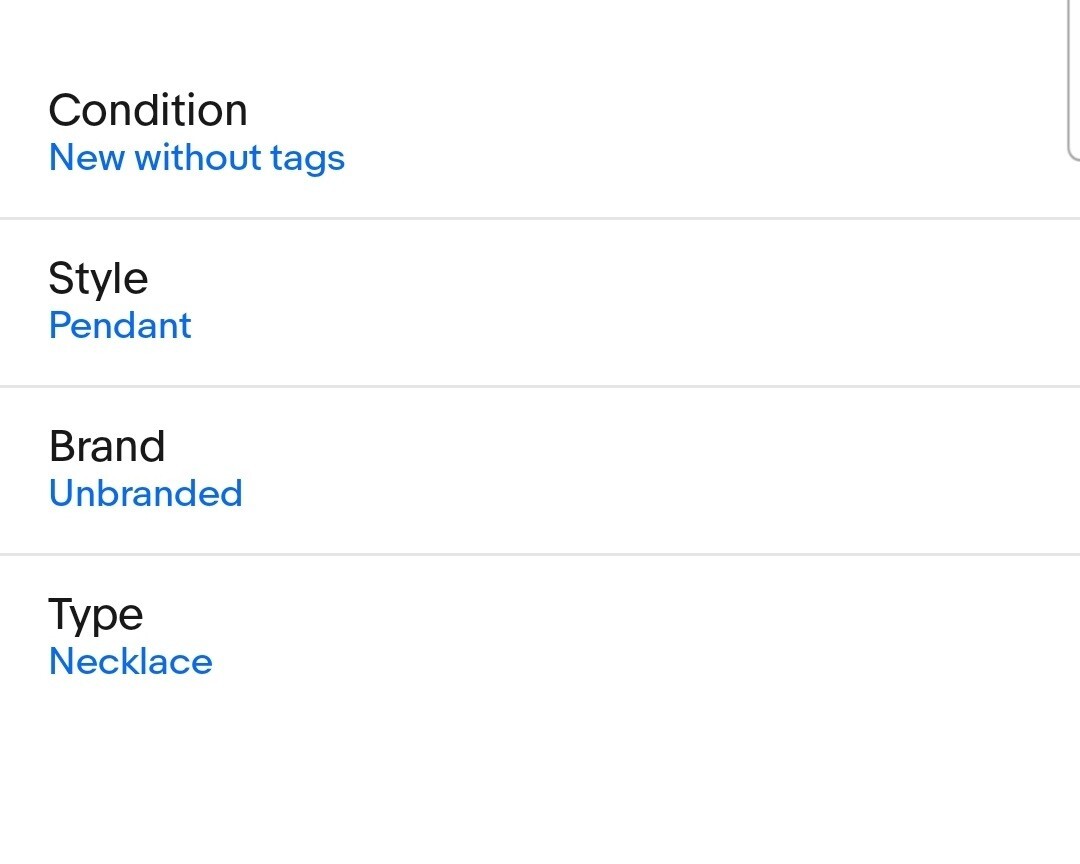
Task: Tap the Type field label
Action: 96,615
